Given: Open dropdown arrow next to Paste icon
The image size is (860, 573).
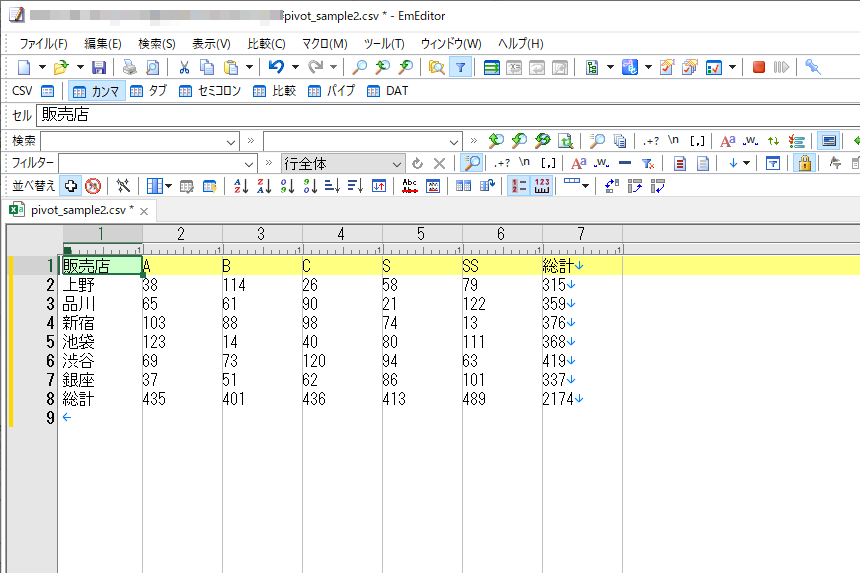Looking at the screenshot, I should [250, 67].
